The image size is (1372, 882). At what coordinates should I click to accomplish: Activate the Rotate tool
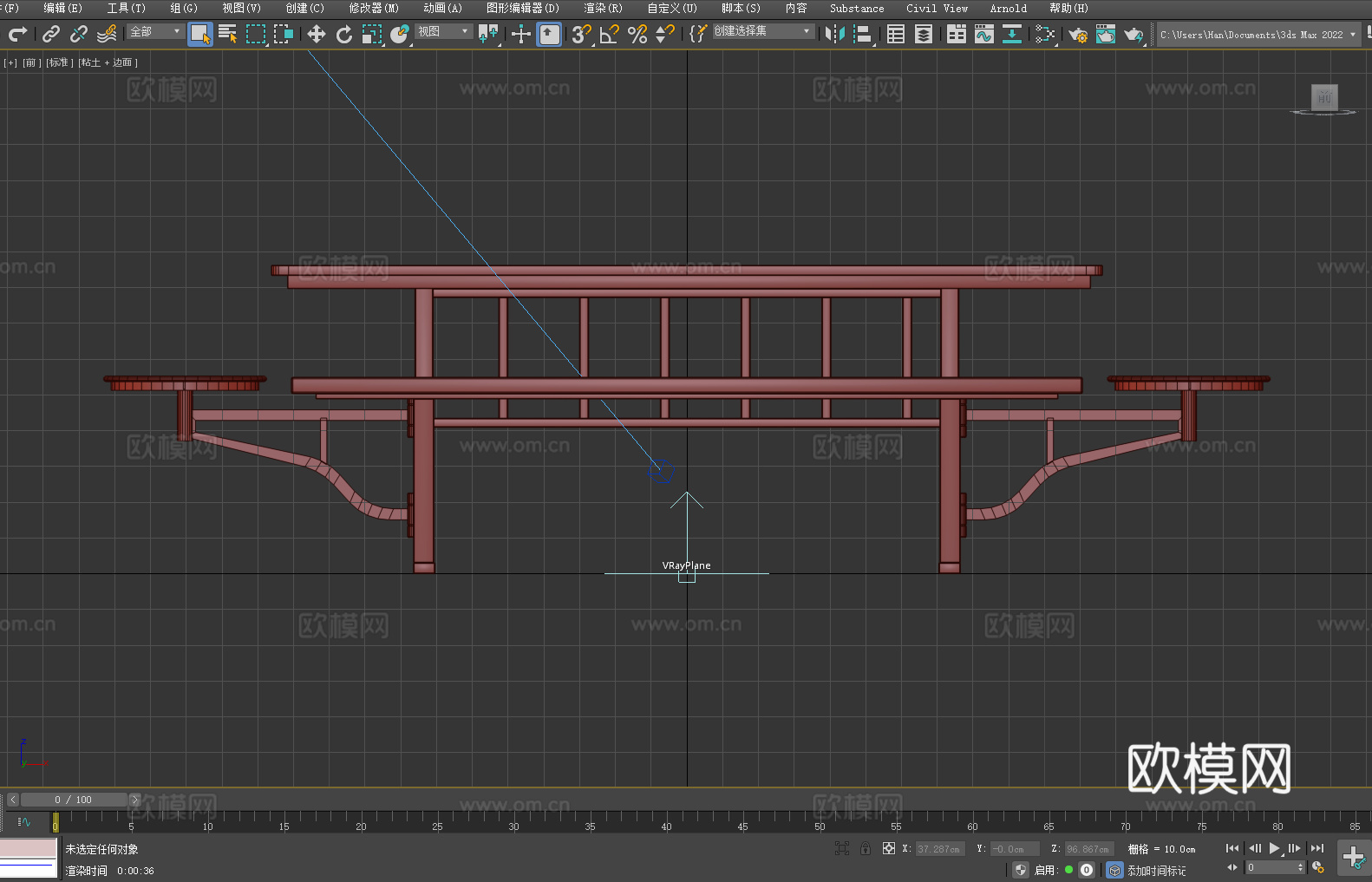[343, 34]
